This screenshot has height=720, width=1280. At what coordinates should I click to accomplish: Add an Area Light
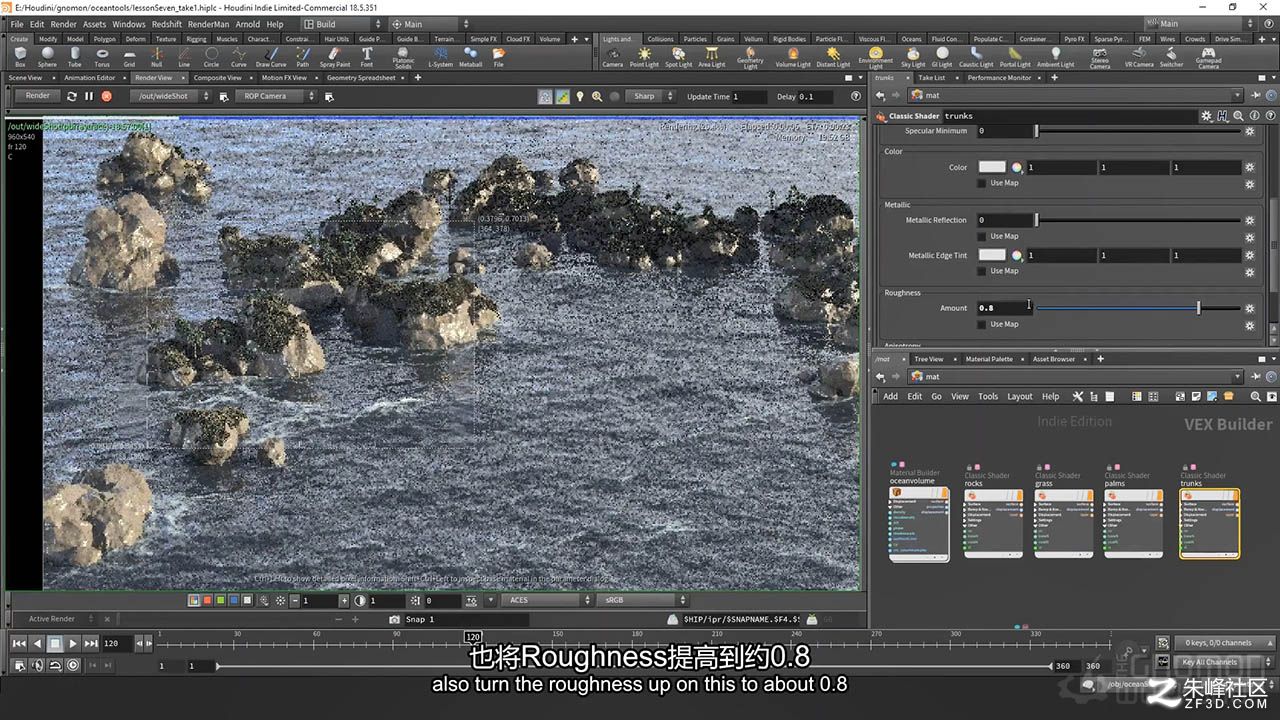(x=711, y=57)
